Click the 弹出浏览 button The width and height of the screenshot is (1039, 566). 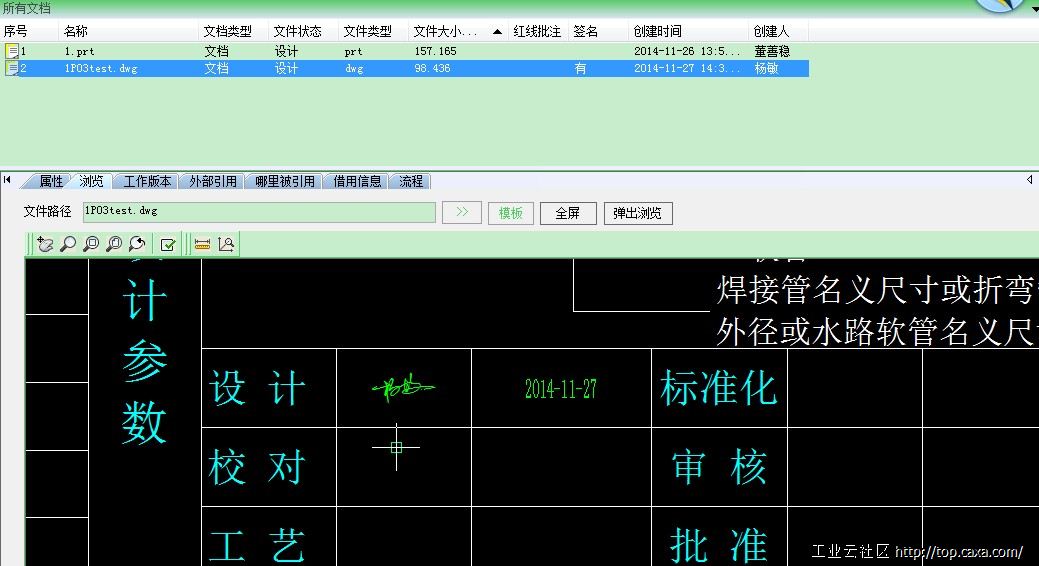638,213
